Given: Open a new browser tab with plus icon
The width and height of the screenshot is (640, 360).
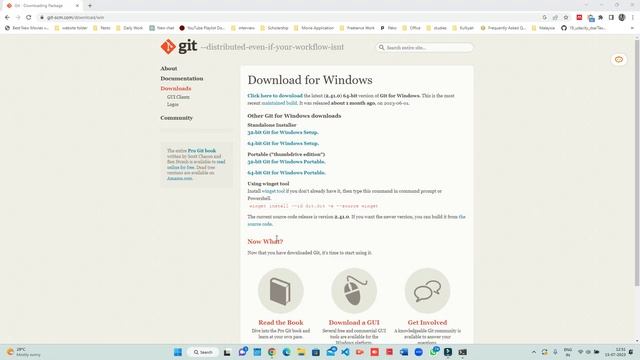Looking at the screenshot, I should [90, 6].
